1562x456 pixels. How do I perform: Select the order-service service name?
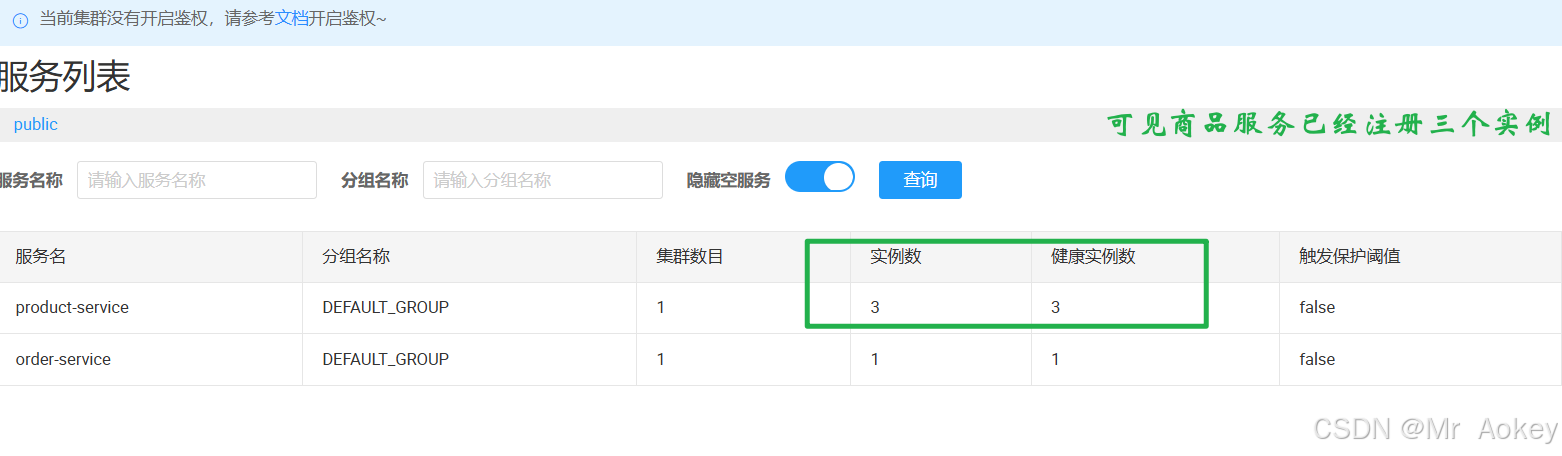[63, 360]
